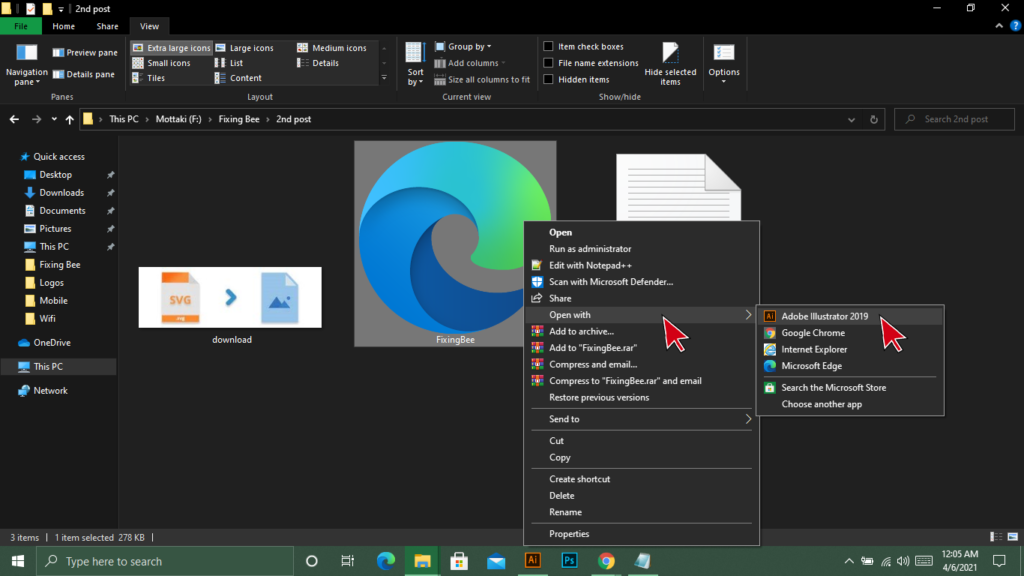Switch to List layout
Screen dimensions: 1024x576
click(229, 63)
